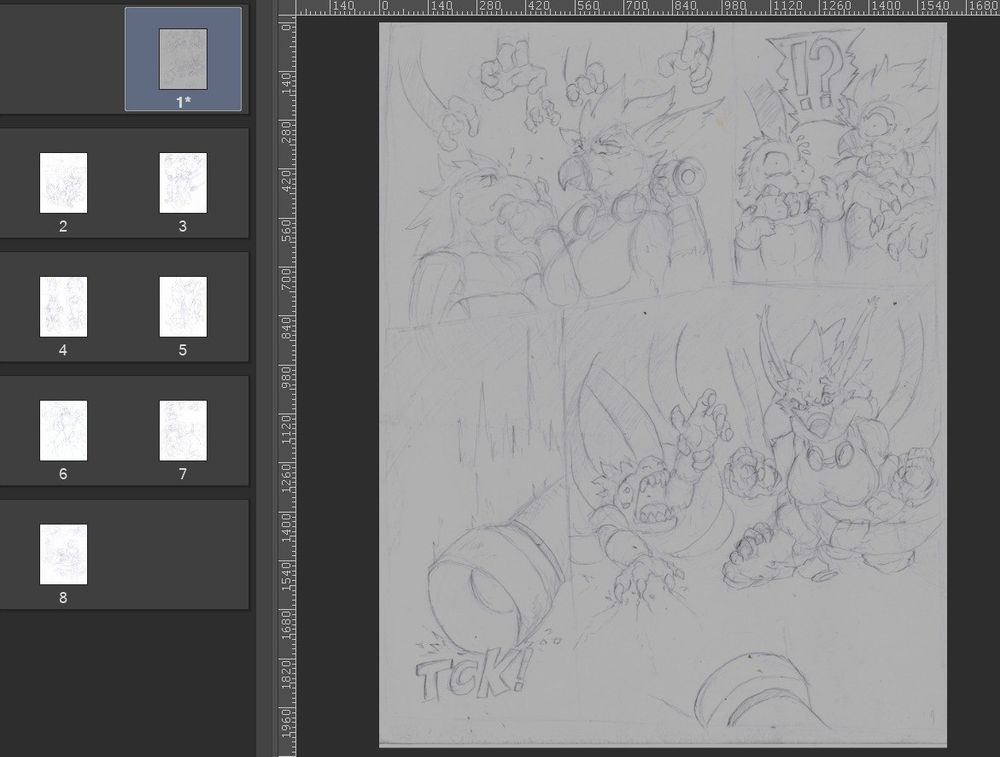Open page 8 thumbnail
Image resolution: width=1000 pixels, height=757 pixels.
tap(63, 554)
